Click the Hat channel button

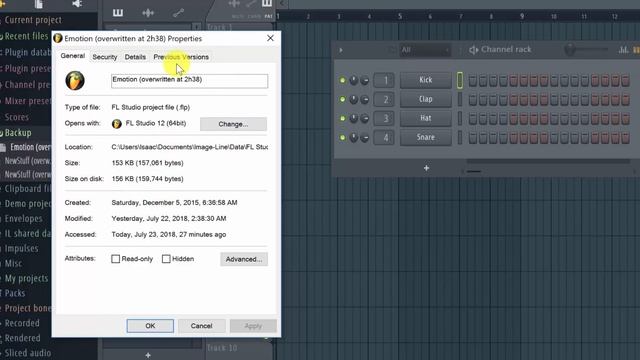[x=425, y=118]
